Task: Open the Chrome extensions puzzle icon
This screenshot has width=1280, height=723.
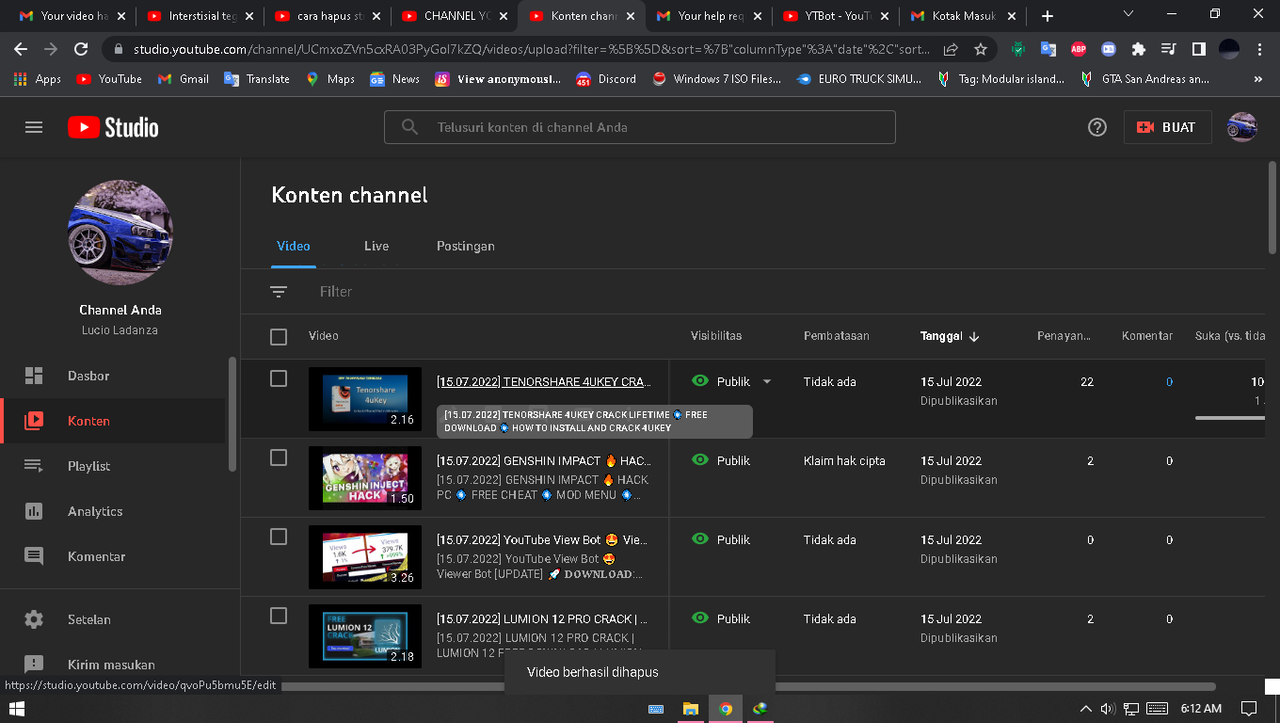Action: click(1138, 49)
